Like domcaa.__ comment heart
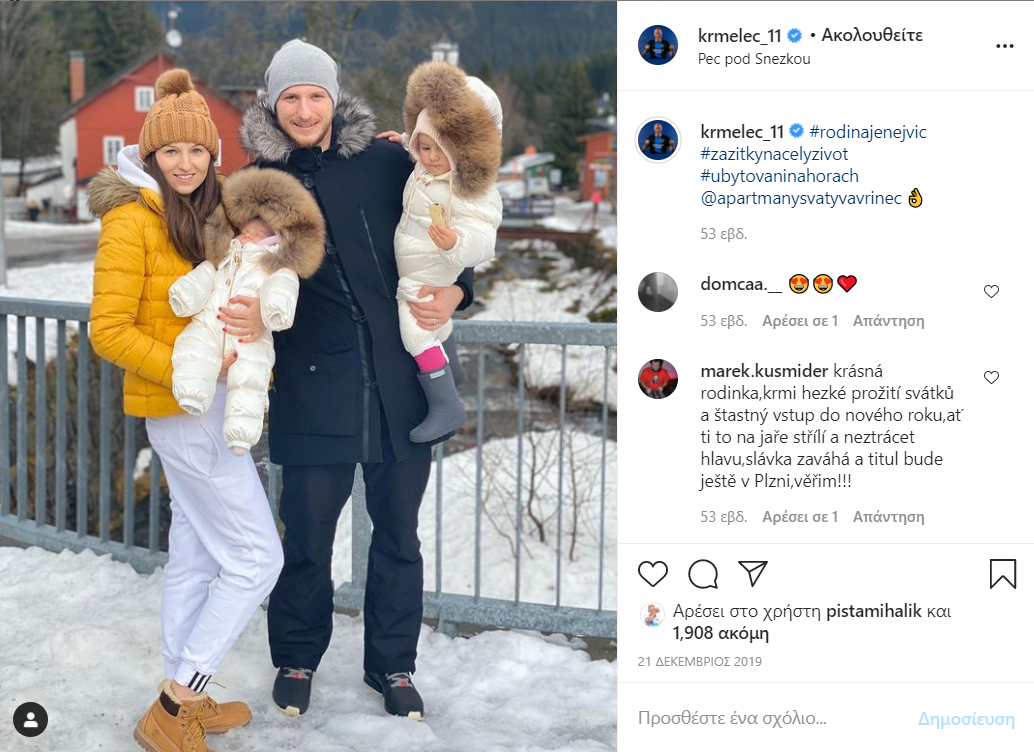 (991, 292)
